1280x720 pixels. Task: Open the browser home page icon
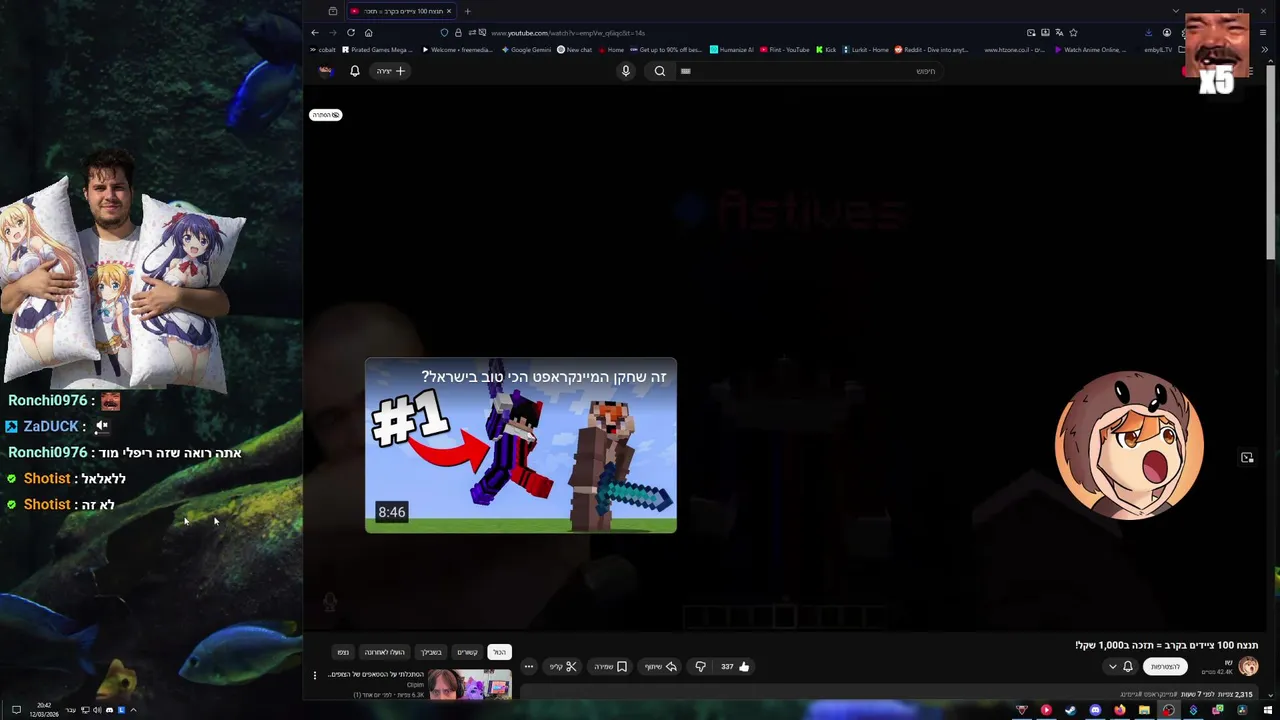coord(368,32)
